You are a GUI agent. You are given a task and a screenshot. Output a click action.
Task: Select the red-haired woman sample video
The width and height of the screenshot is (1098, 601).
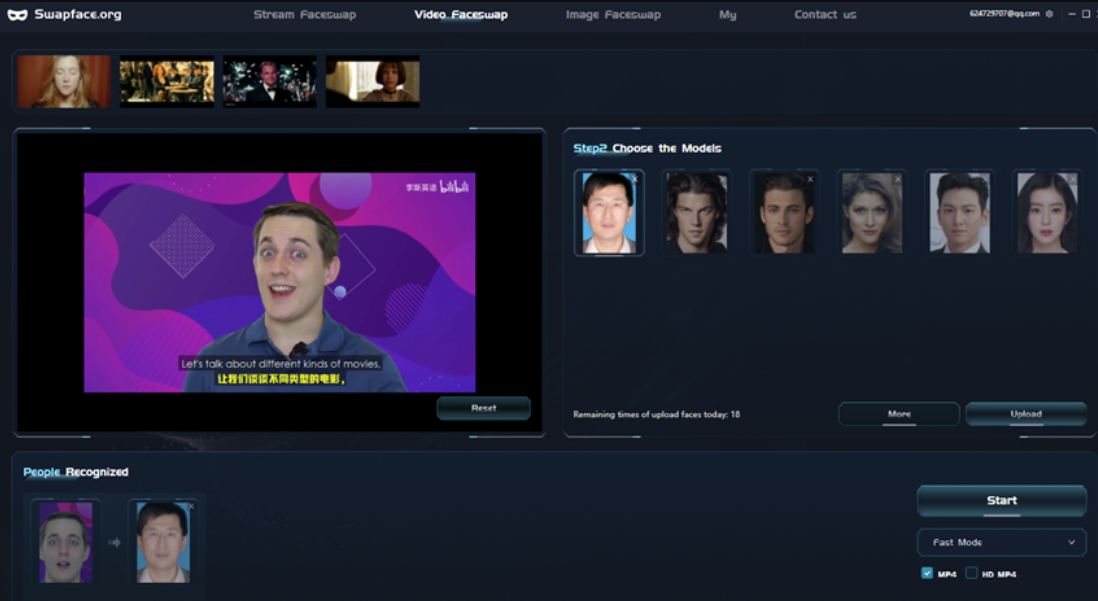point(64,81)
